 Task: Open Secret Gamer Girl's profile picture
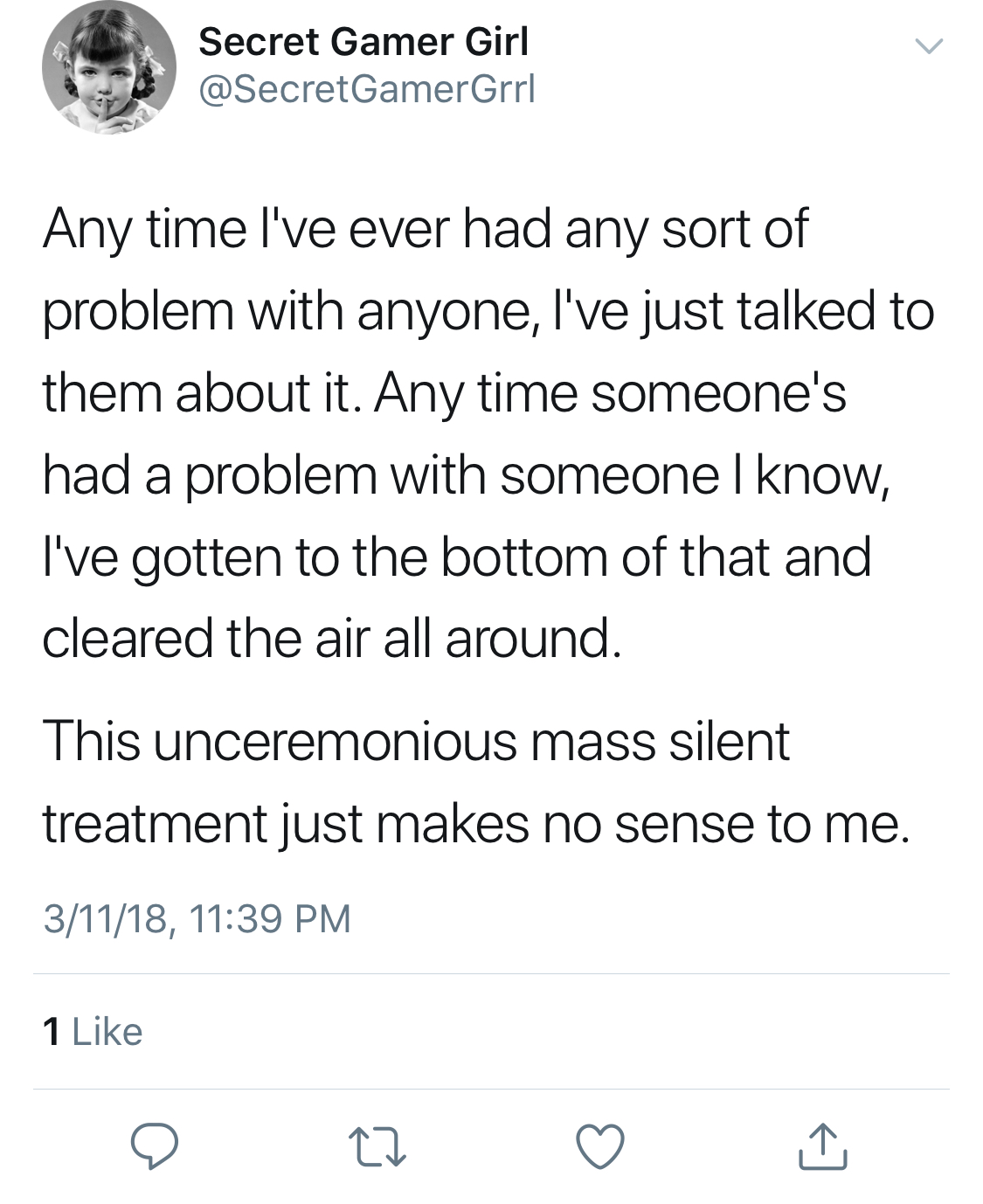point(109,67)
